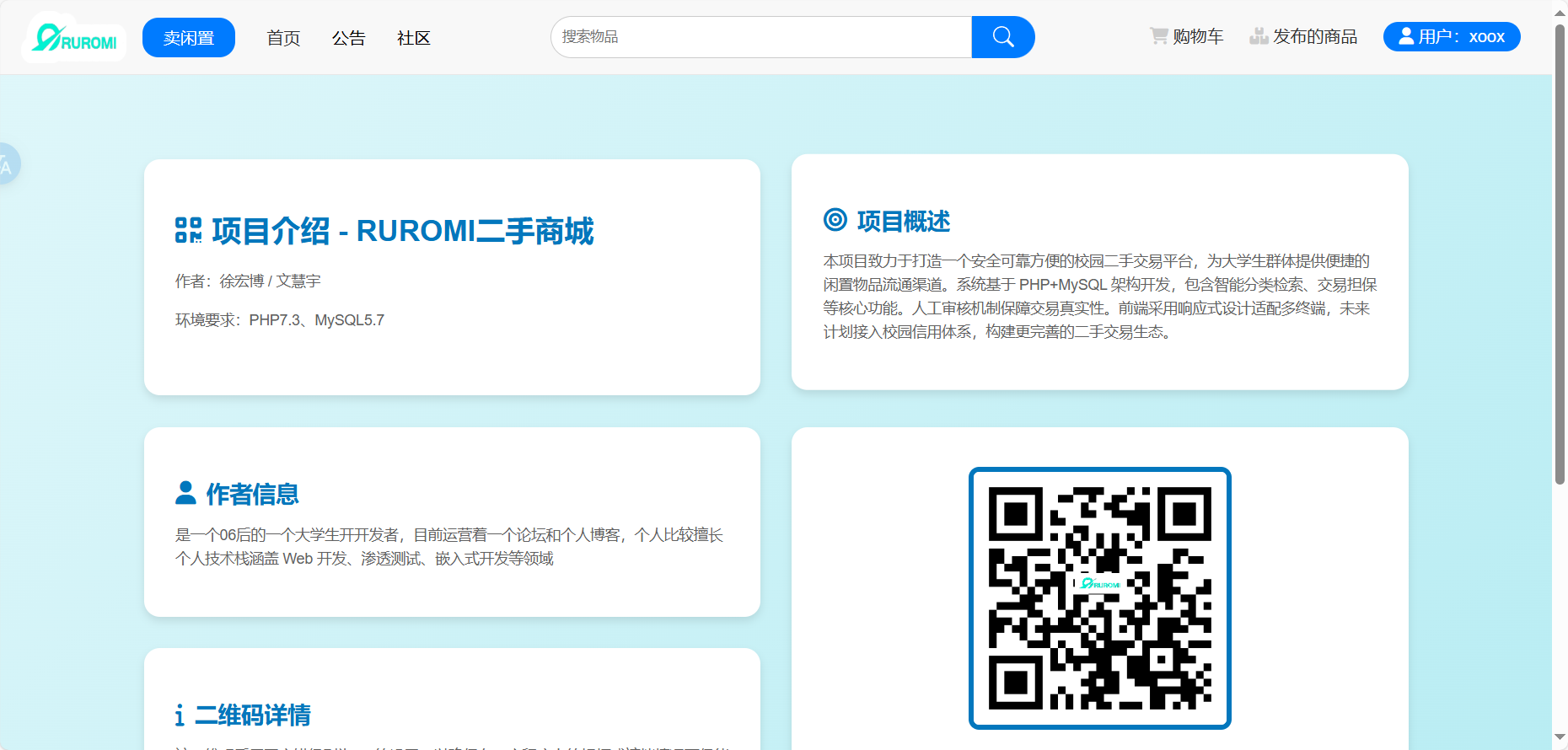Click the 环境要求: PHP7.3、MySQL5.7 text
Image resolution: width=1568 pixels, height=750 pixels.
coord(280,320)
